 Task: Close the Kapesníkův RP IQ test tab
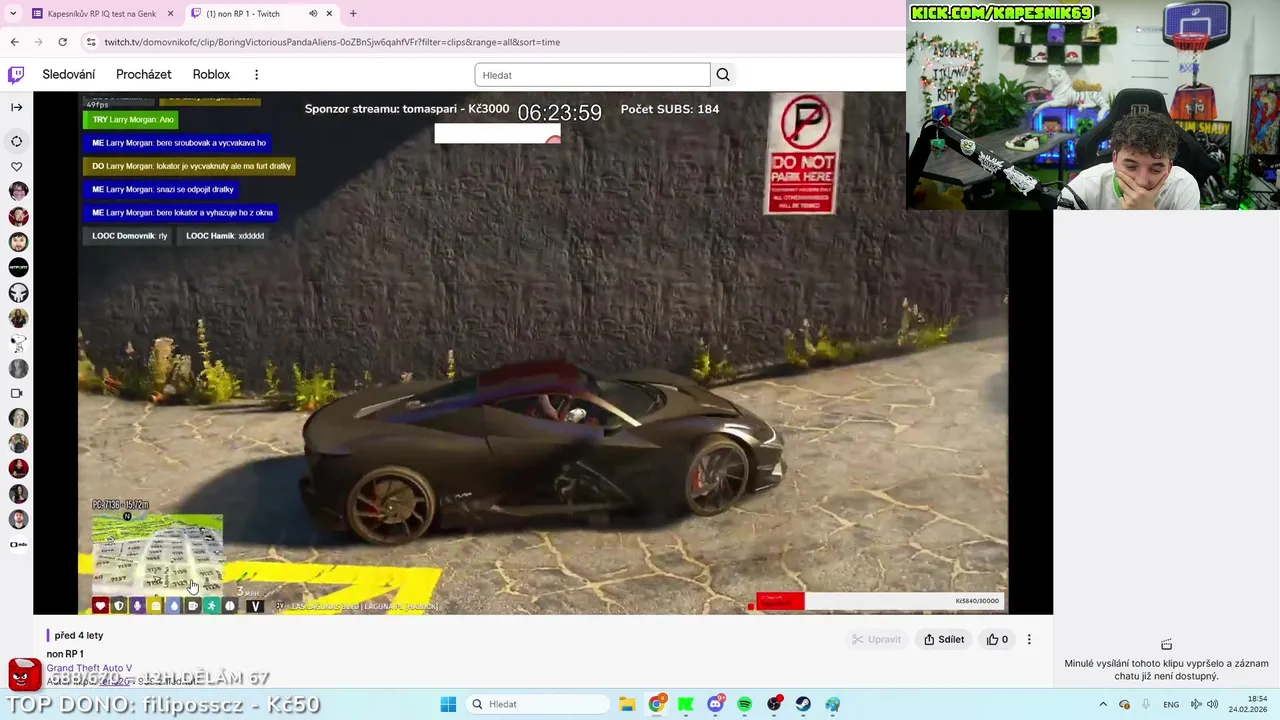coord(170,14)
